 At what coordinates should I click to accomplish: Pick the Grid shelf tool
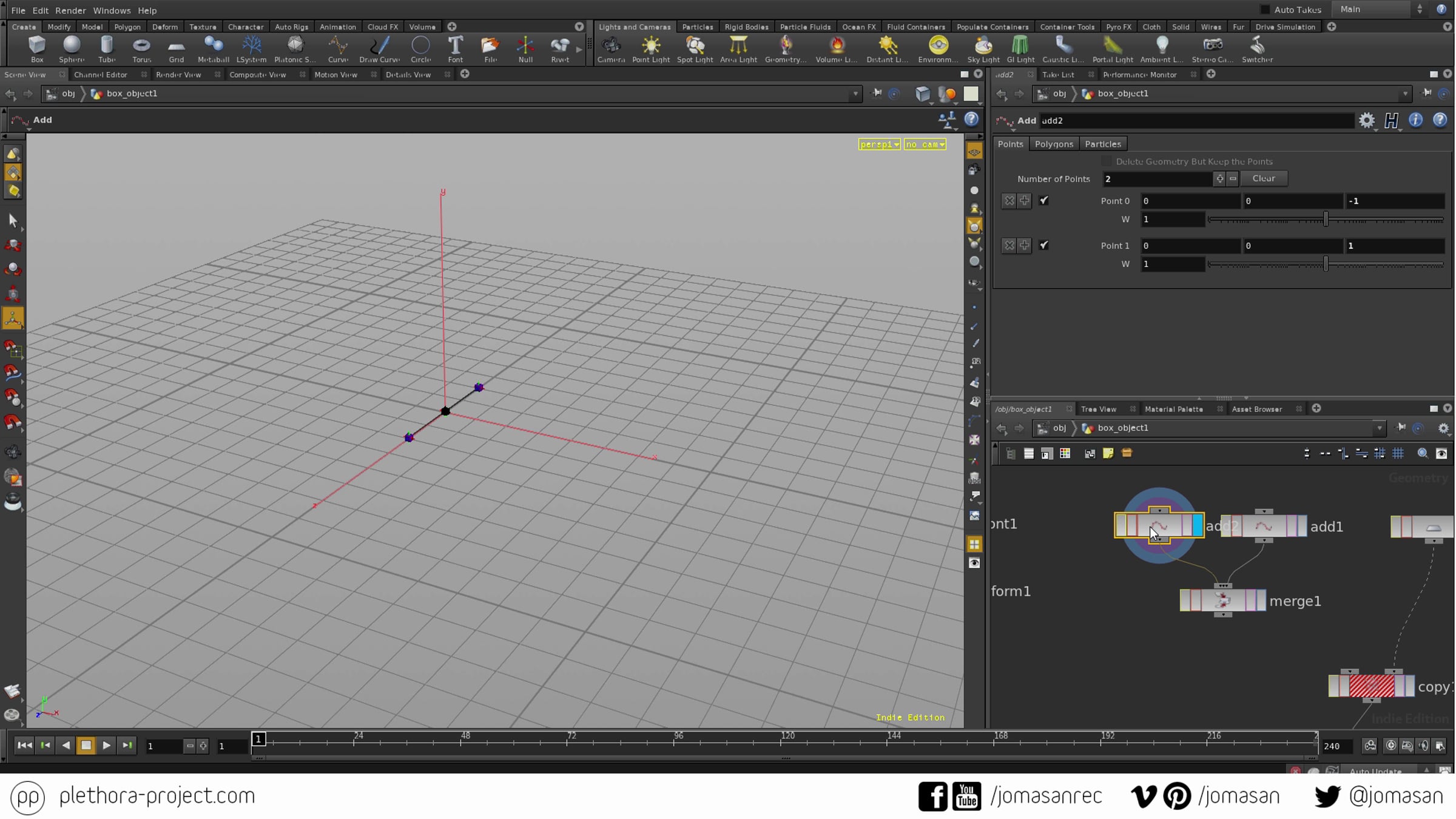177,49
